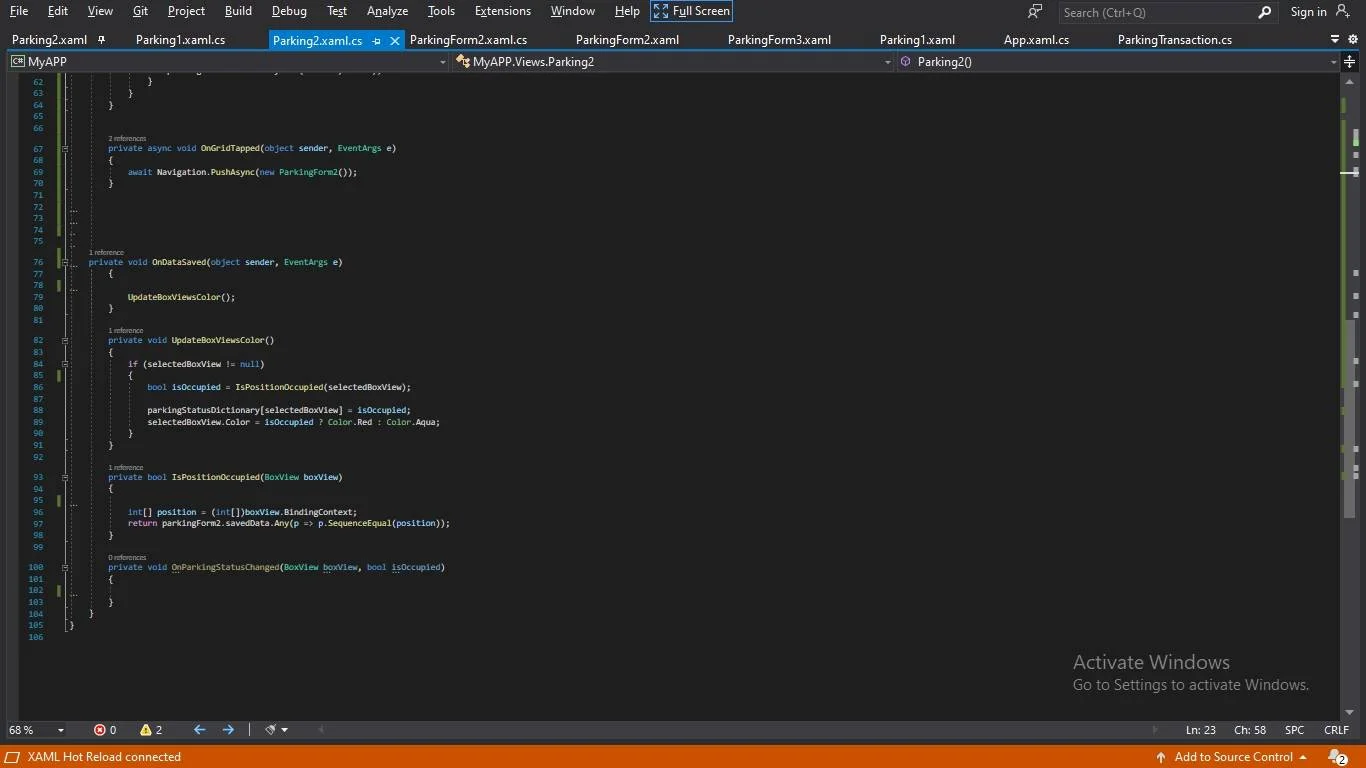
Task: Click CRLF line ending indicator
Action: pos(1337,730)
